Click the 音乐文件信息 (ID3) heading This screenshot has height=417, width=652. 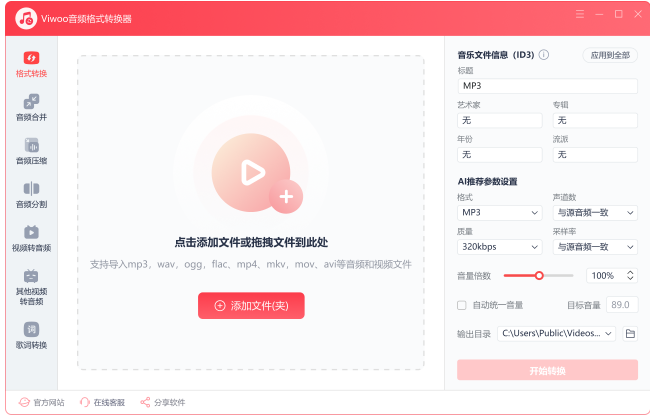[496, 55]
